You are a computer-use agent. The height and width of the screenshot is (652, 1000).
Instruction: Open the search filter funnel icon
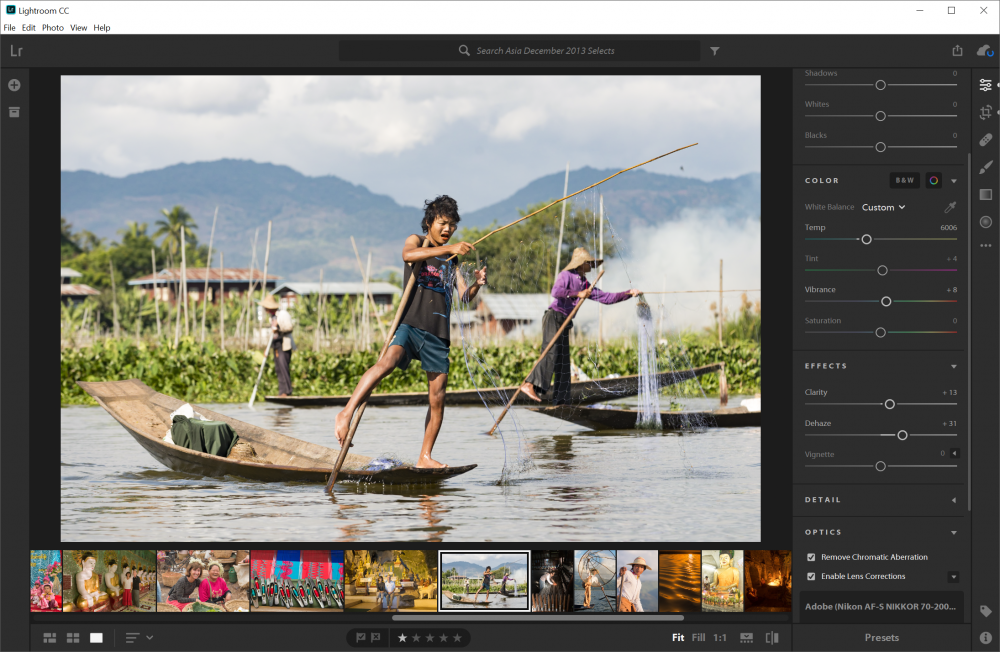715,51
